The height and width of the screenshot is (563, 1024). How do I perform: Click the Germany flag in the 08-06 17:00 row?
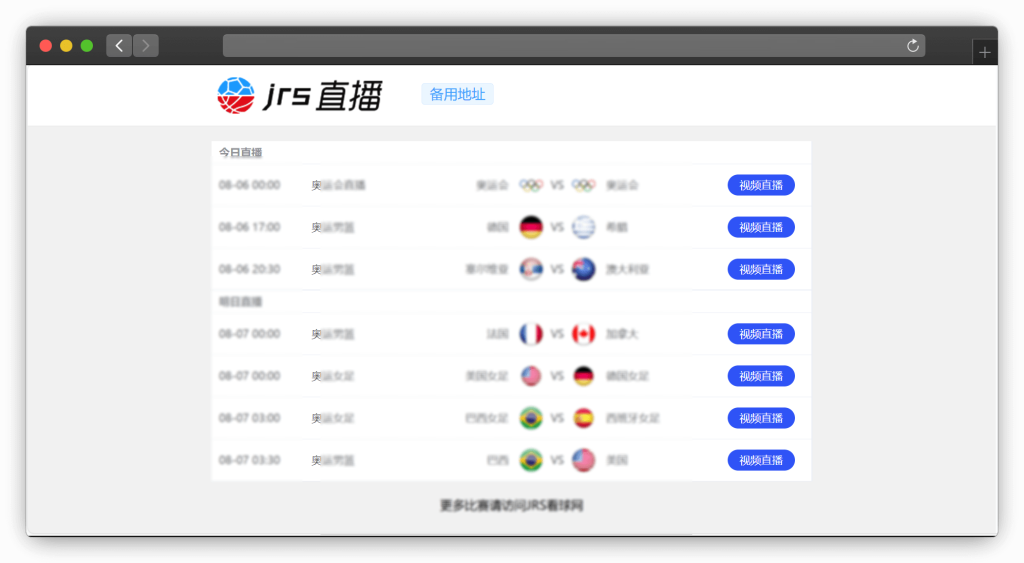coord(531,227)
